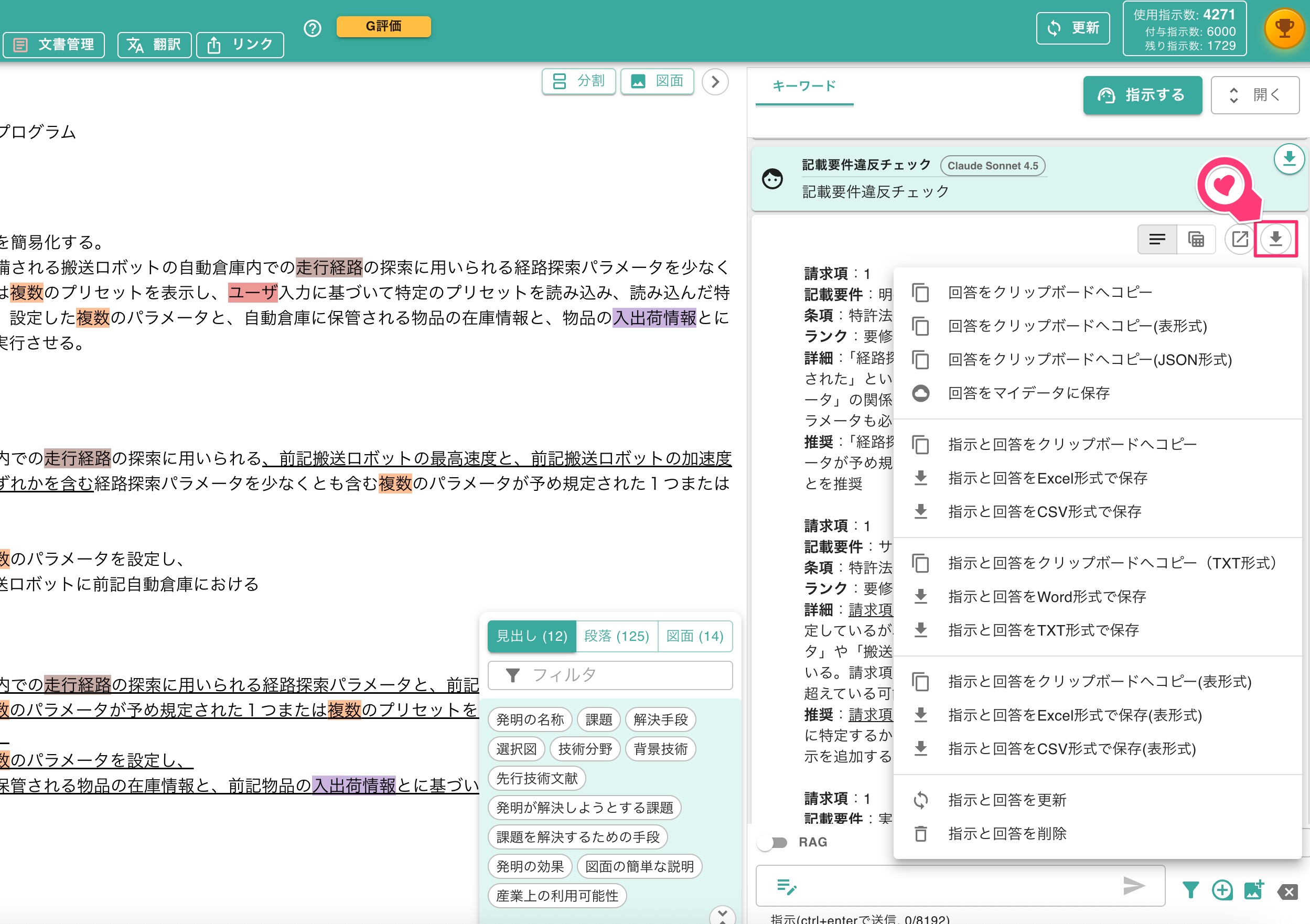Viewport: 1310px width, 924px height.
Task: Select 指示と回答をExcel形式で保存(表形式)
Action: point(1097,715)
